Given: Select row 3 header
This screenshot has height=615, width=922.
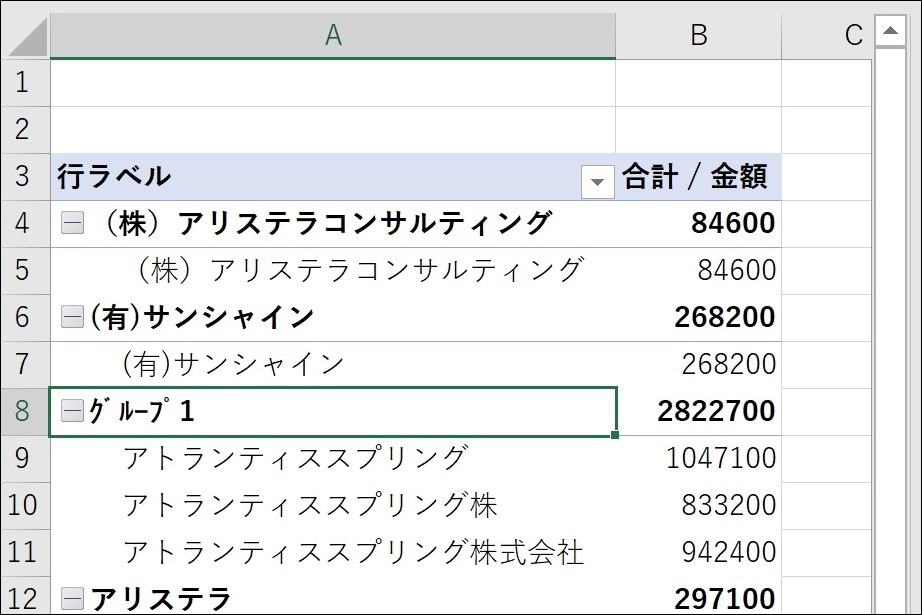Looking at the screenshot, I should pyautogui.click(x=24, y=177).
